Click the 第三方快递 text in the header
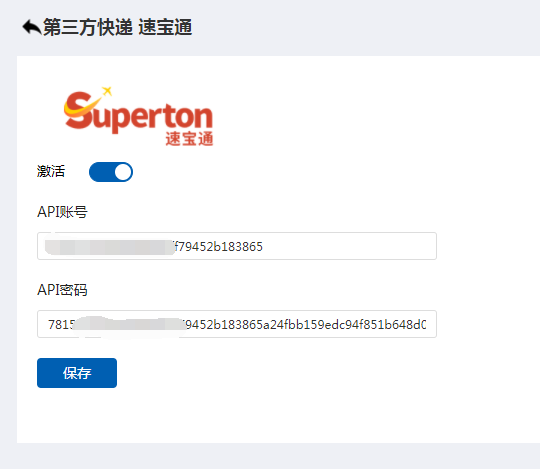The height and width of the screenshot is (469, 540). (x=88, y=27)
